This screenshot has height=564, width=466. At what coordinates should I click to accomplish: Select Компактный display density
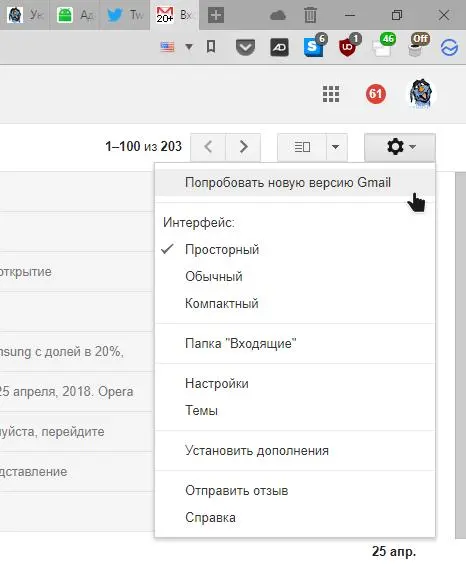(295, 303)
